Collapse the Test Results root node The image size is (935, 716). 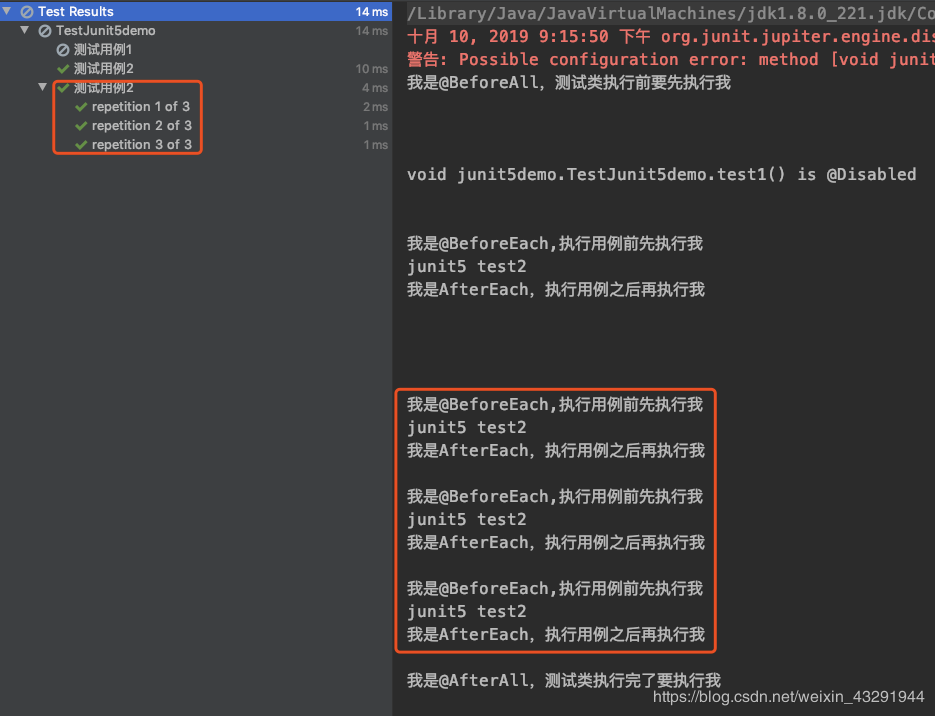click(x=9, y=11)
